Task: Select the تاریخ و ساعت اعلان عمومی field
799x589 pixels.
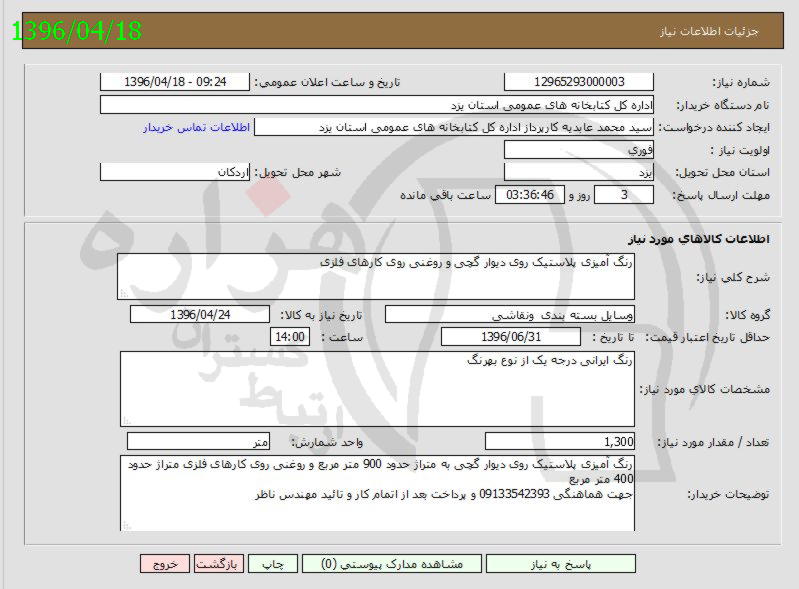Action: 176,82
